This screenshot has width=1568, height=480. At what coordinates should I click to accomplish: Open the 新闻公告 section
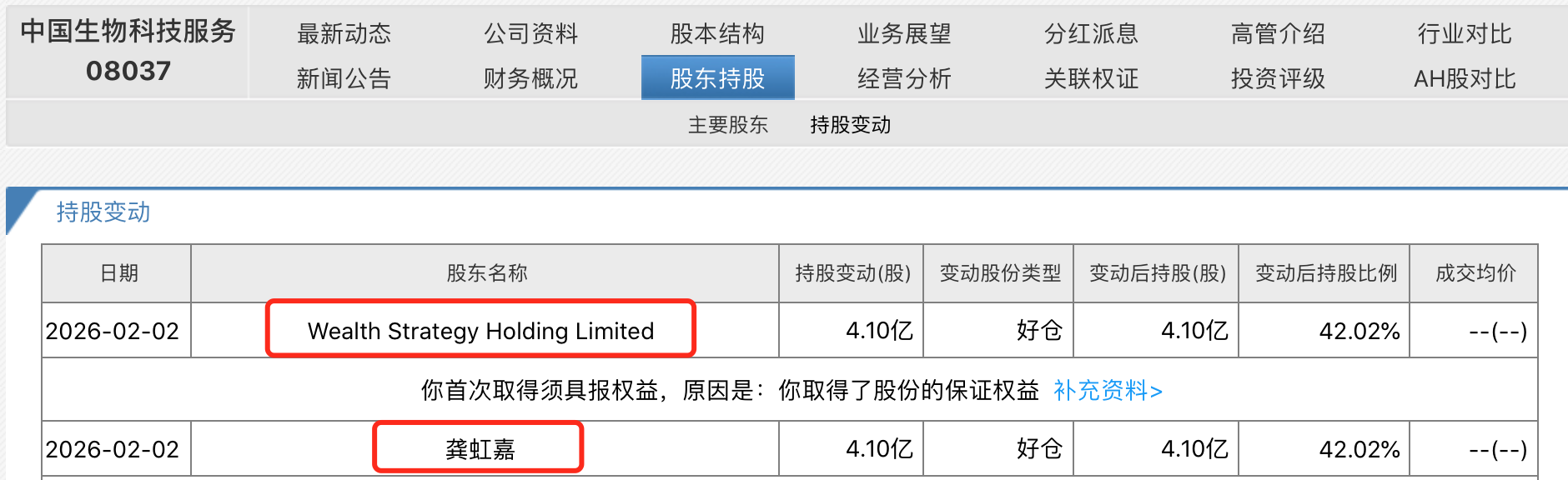[x=343, y=78]
